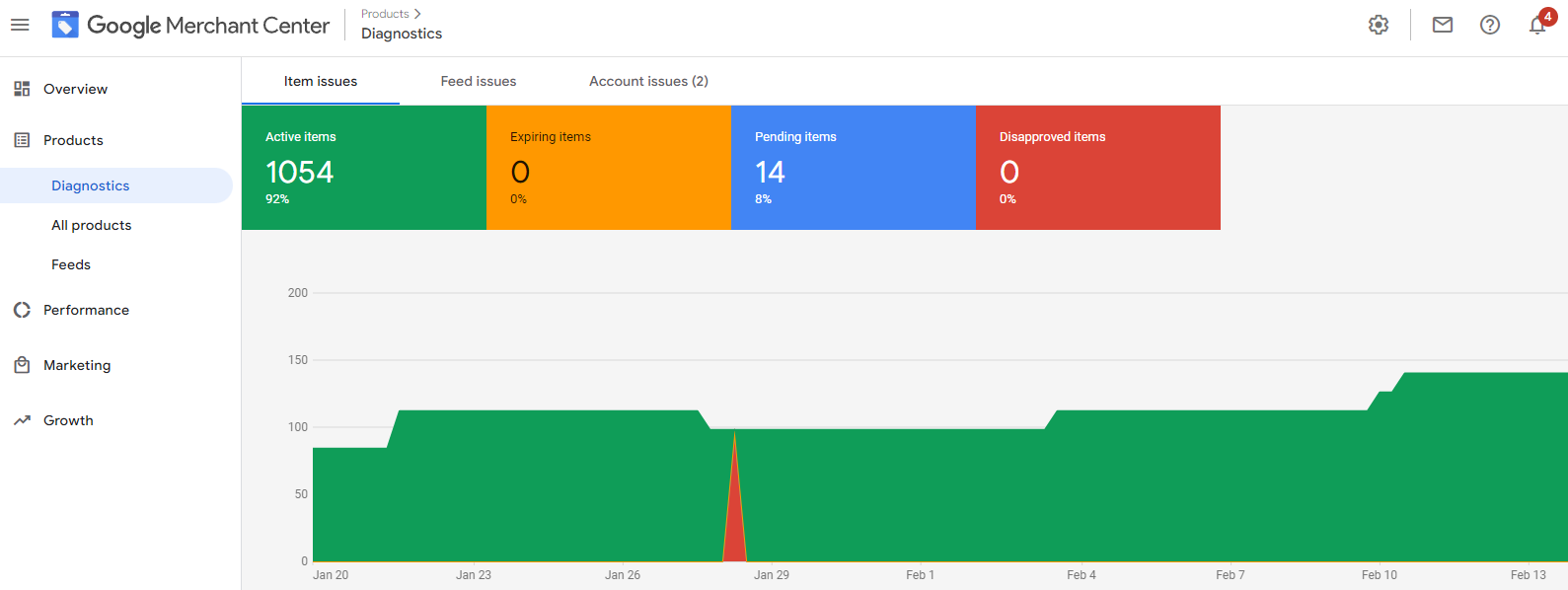The width and height of the screenshot is (1568, 590).
Task: Click the Marketing shopping bag icon
Action: (x=22, y=365)
